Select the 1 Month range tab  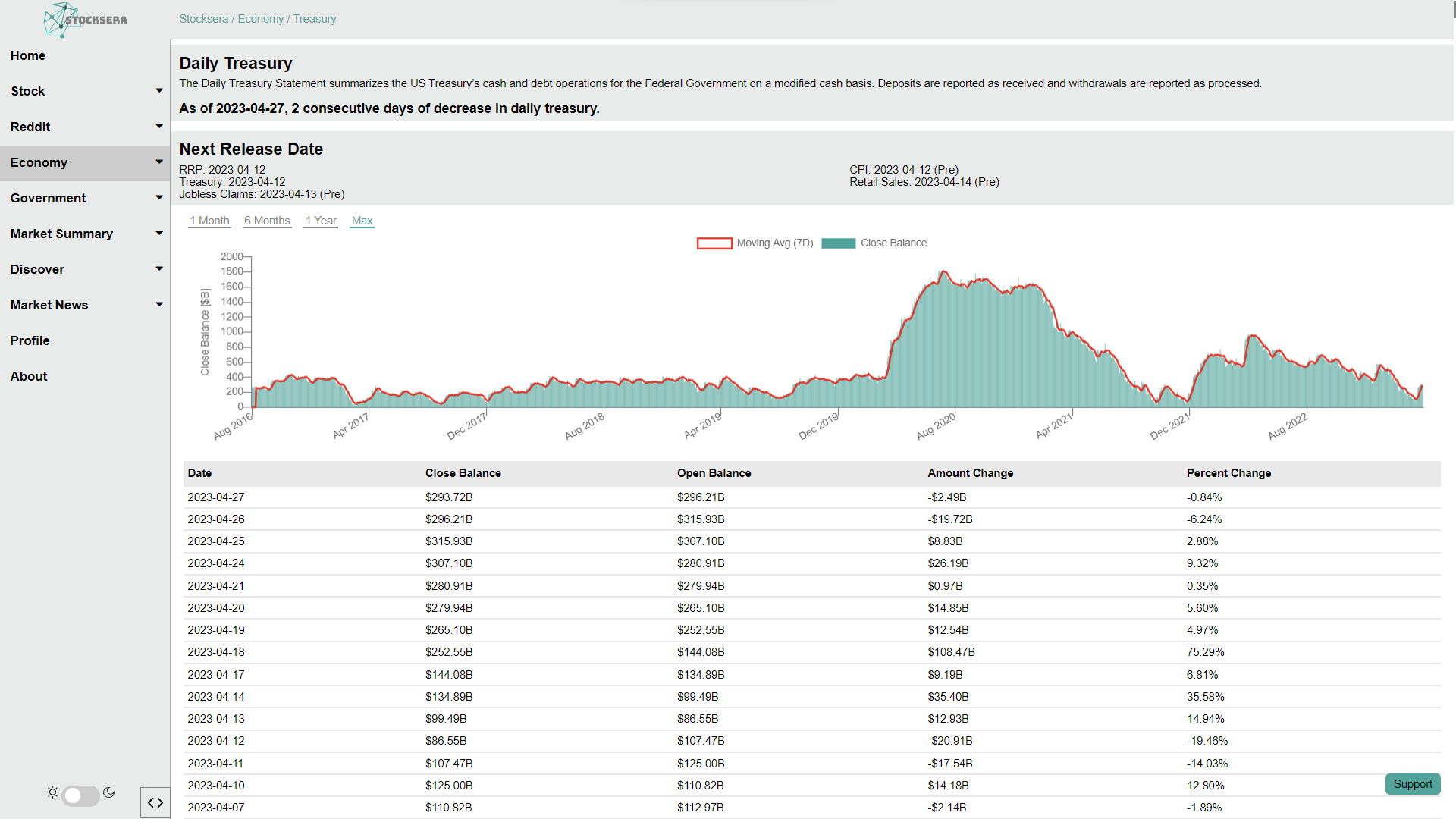pos(209,221)
